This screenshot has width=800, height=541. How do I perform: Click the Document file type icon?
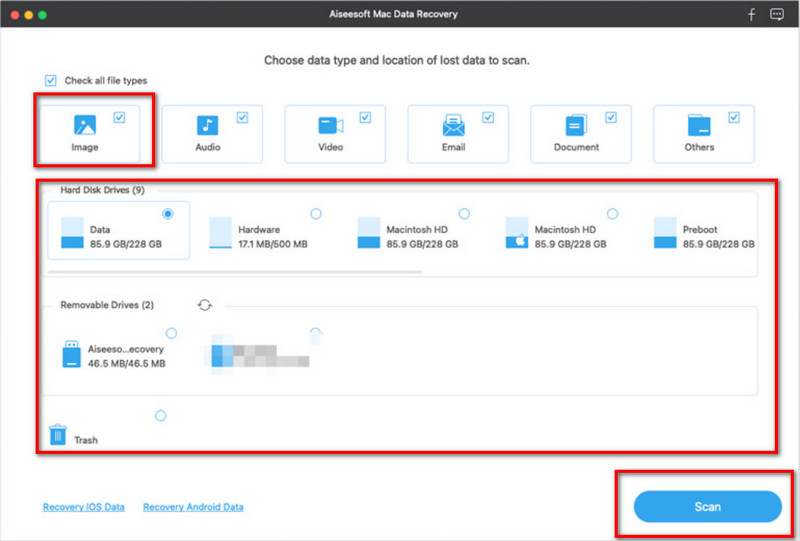point(576,126)
